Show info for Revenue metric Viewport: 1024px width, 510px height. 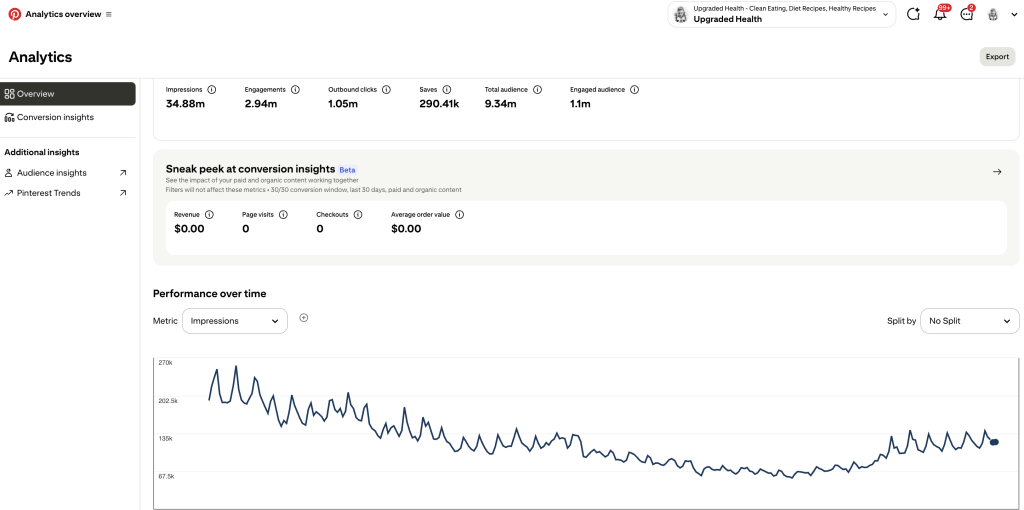[209, 214]
